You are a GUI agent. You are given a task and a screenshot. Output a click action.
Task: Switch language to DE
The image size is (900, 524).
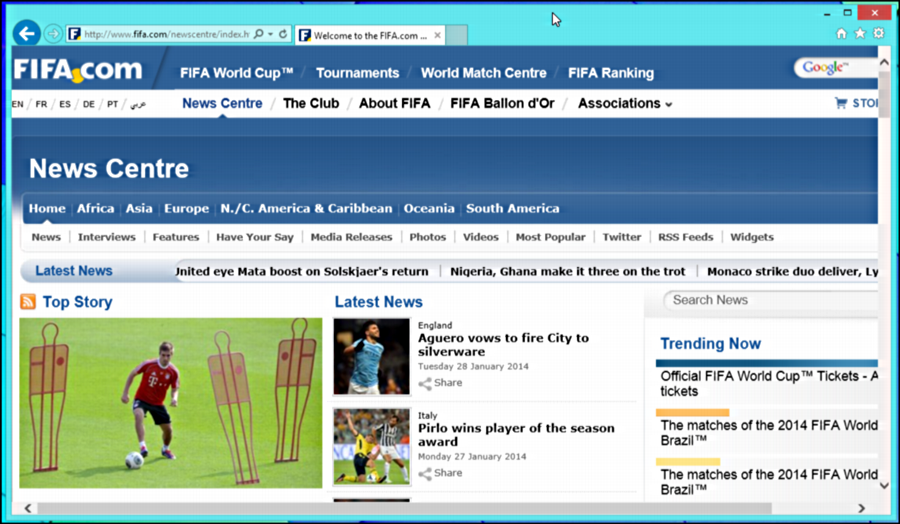[88, 104]
